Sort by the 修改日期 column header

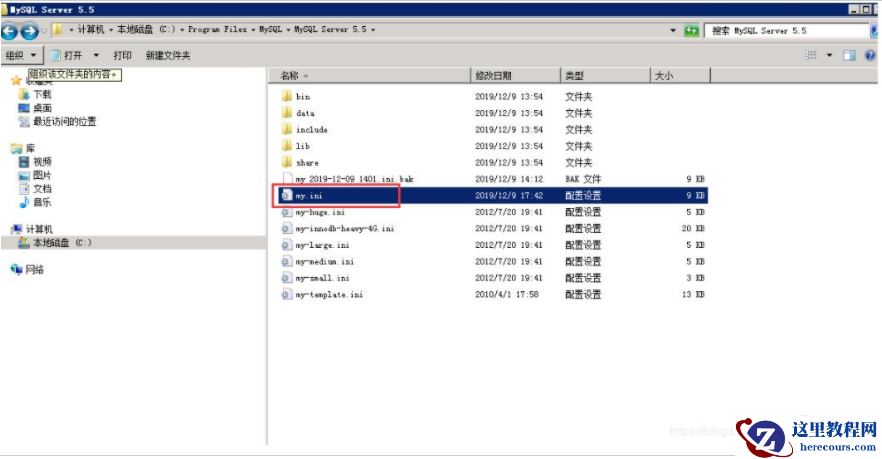tap(515, 75)
